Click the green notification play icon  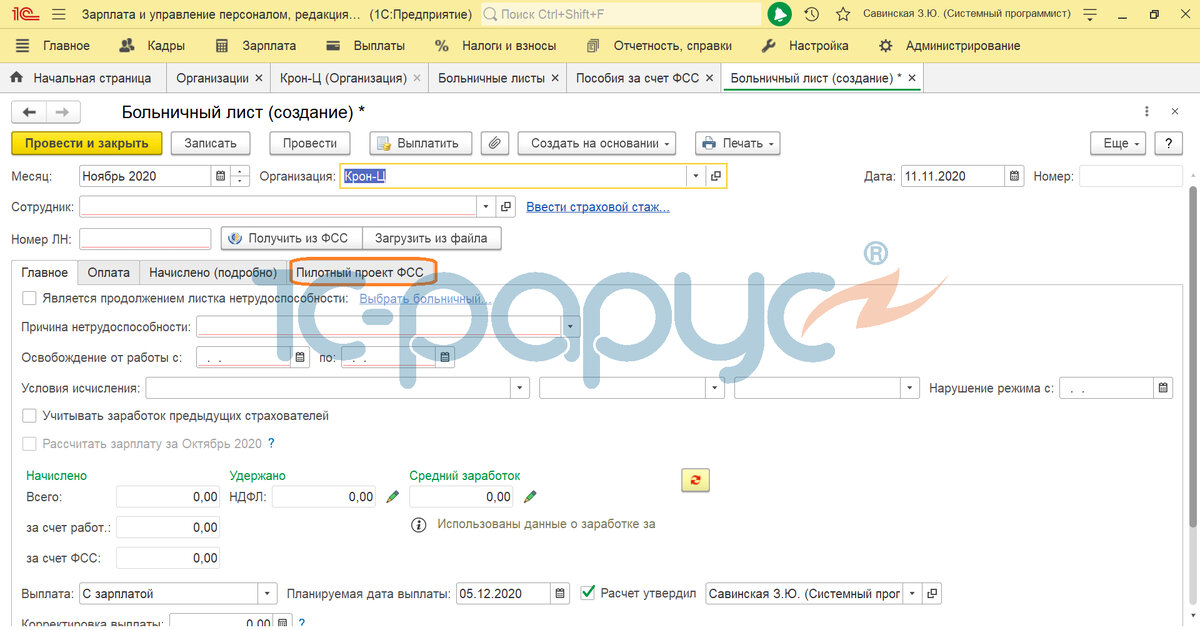tap(780, 14)
